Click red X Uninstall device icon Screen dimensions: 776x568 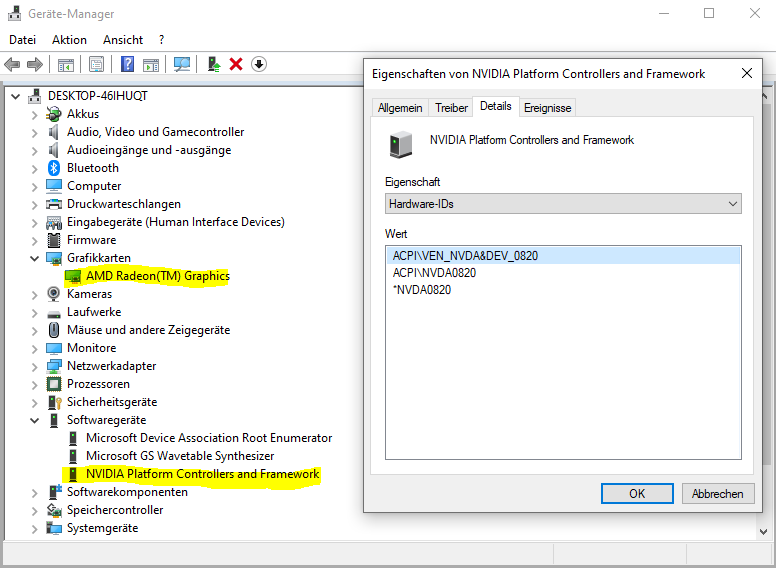click(x=236, y=64)
